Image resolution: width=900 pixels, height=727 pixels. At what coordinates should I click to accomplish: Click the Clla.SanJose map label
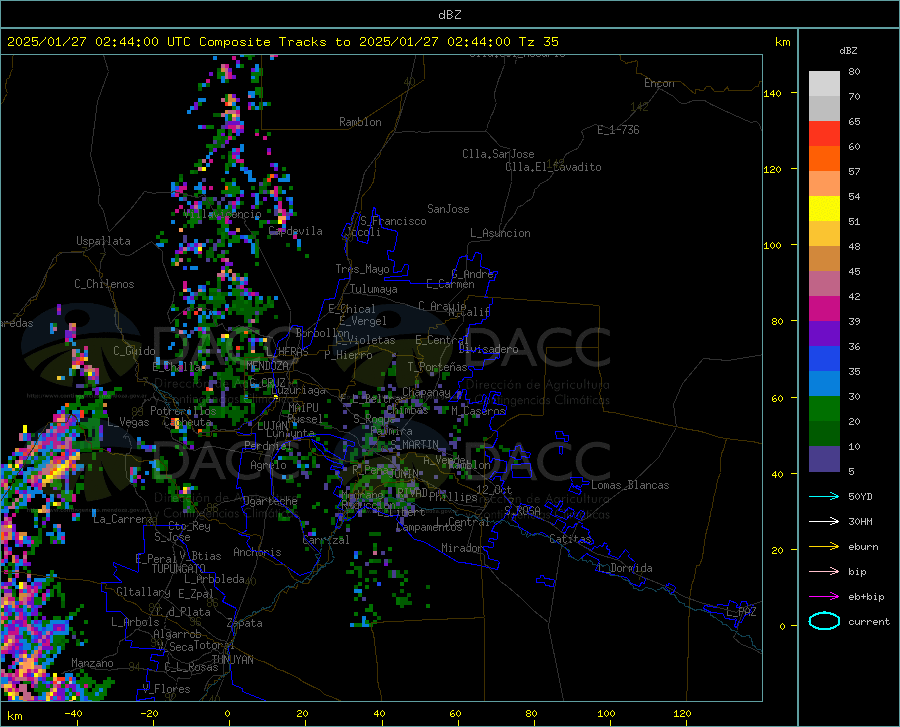click(x=498, y=154)
